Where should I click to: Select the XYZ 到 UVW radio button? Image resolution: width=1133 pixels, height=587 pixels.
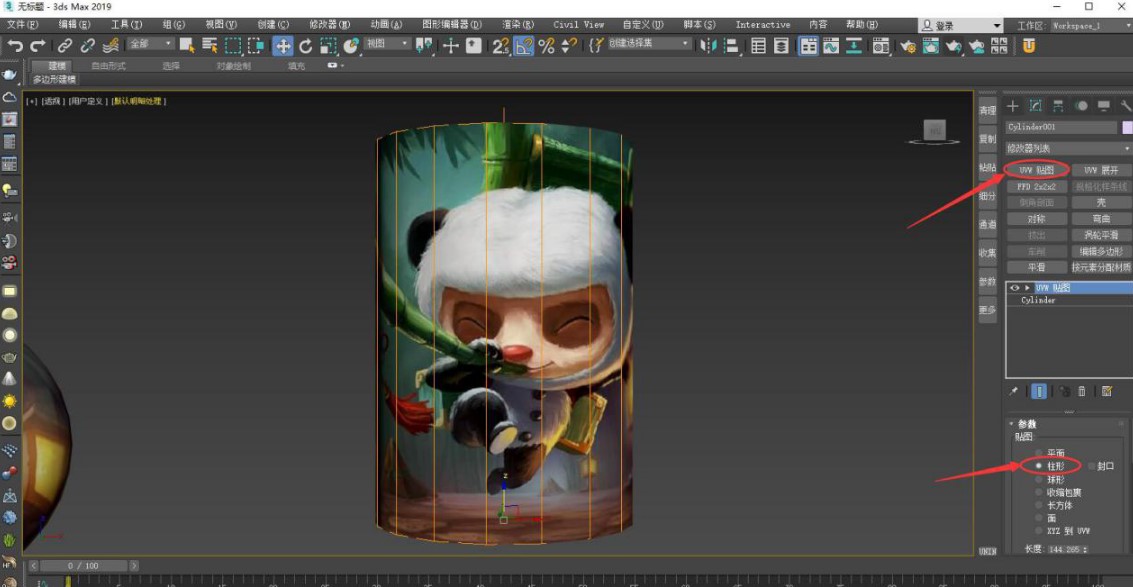pos(1038,531)
